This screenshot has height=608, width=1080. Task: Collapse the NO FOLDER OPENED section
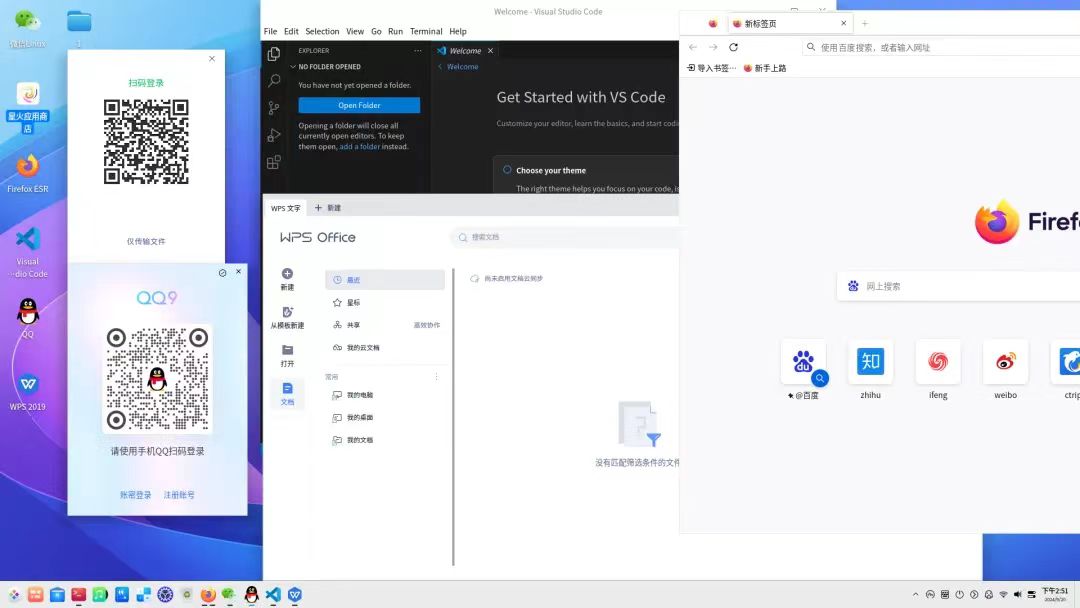point(325,67)
